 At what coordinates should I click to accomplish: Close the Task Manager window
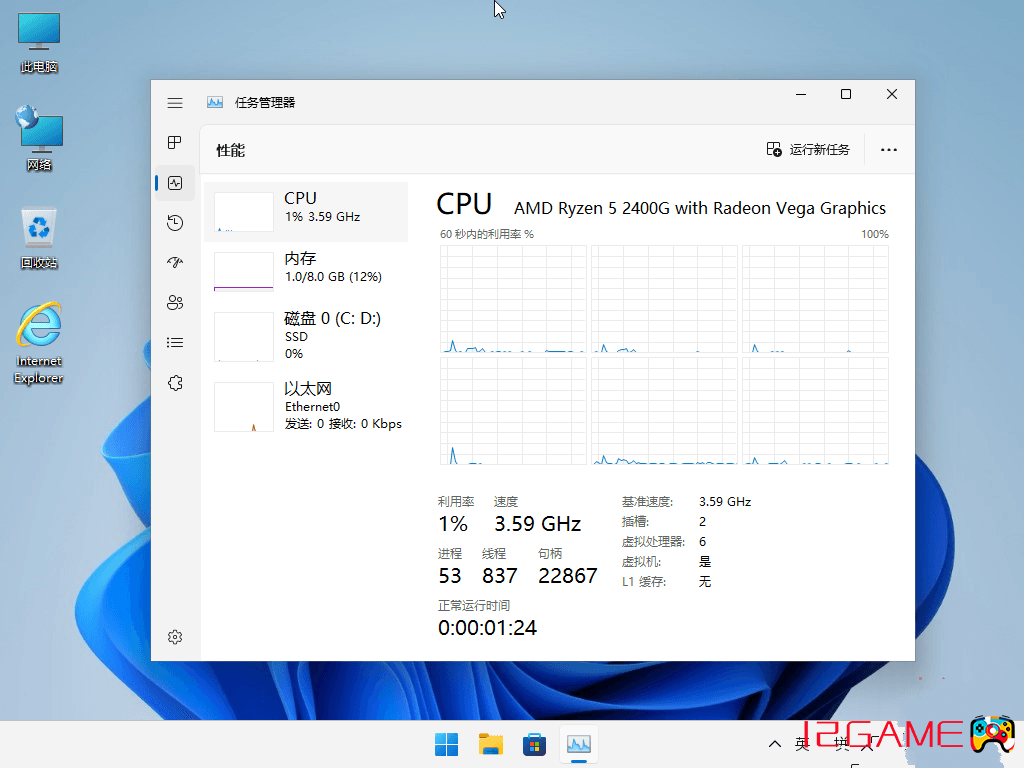click(x=891, y=95)
